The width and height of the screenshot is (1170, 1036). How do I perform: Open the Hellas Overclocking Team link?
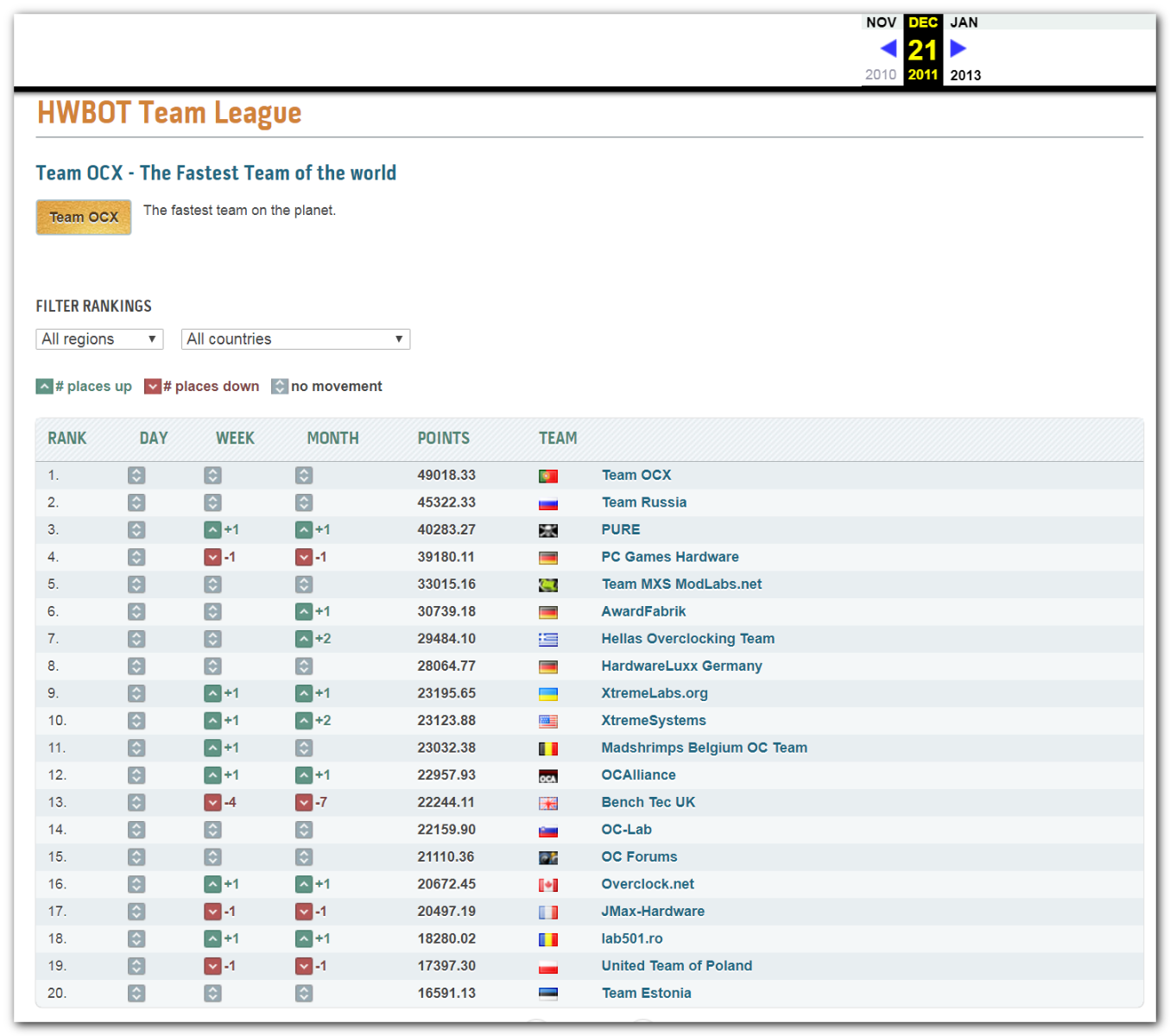point(688,639)
